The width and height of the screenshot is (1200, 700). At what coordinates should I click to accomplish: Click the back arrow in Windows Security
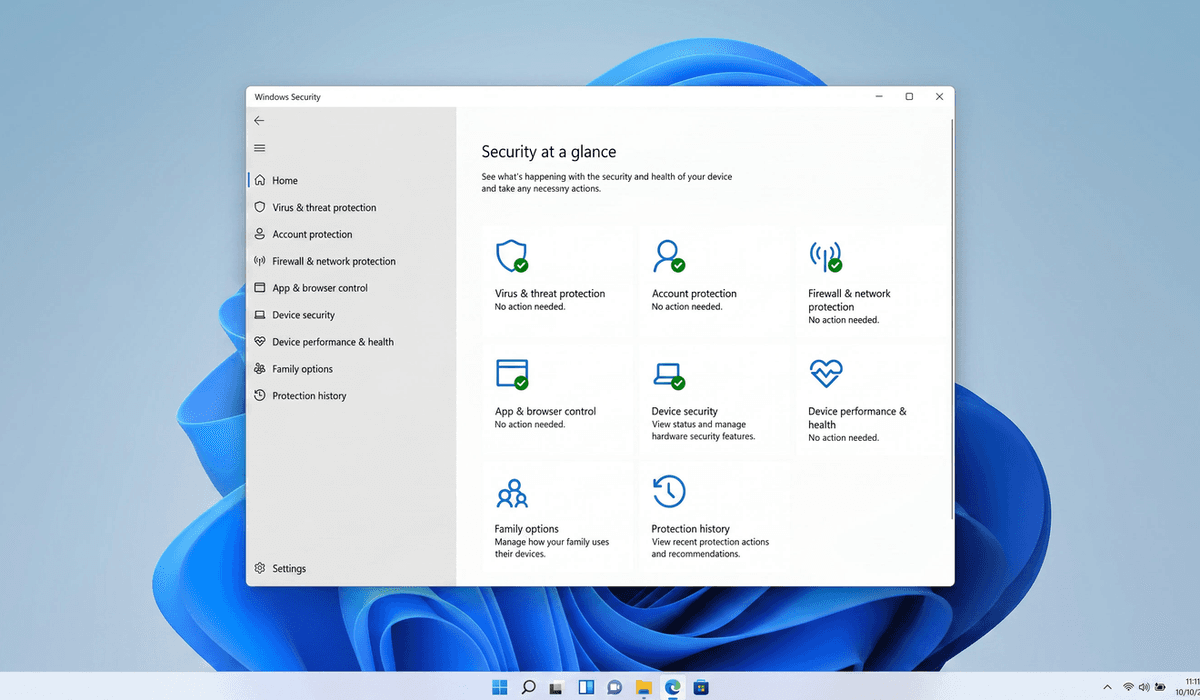point(259,120)
